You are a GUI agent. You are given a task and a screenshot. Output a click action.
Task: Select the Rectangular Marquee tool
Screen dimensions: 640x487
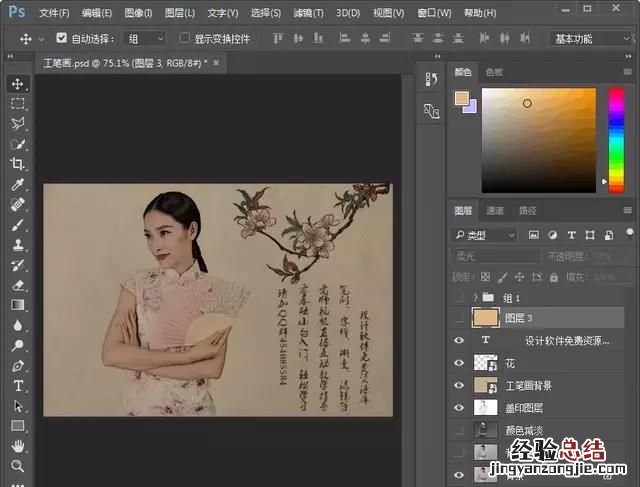click(x=18, y=104)
